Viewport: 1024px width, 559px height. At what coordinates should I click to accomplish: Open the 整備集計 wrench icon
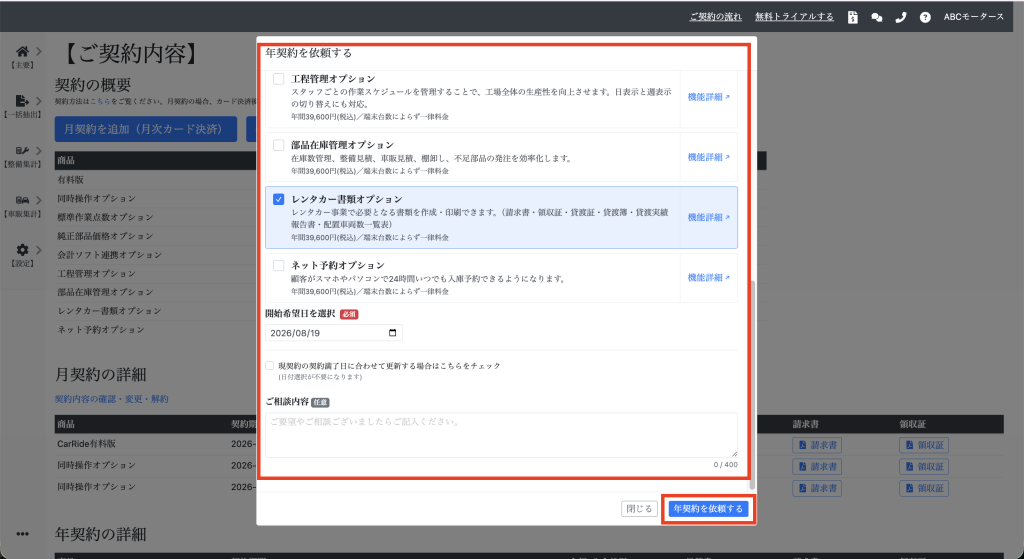(x=22, y=151)
